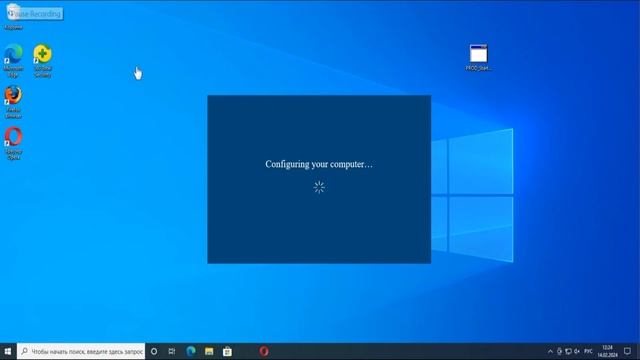This screenshot has height=360, width=640.
Task: Open the Windows Start menu
Action: click(x=8, y=351)
